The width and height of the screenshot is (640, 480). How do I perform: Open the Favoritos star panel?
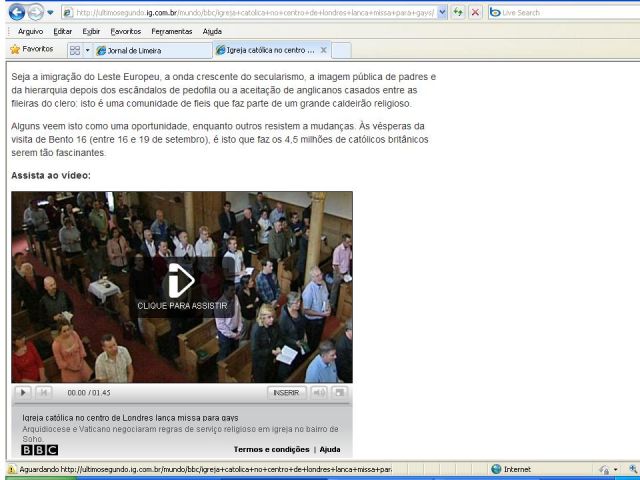(x=31, y=49)
